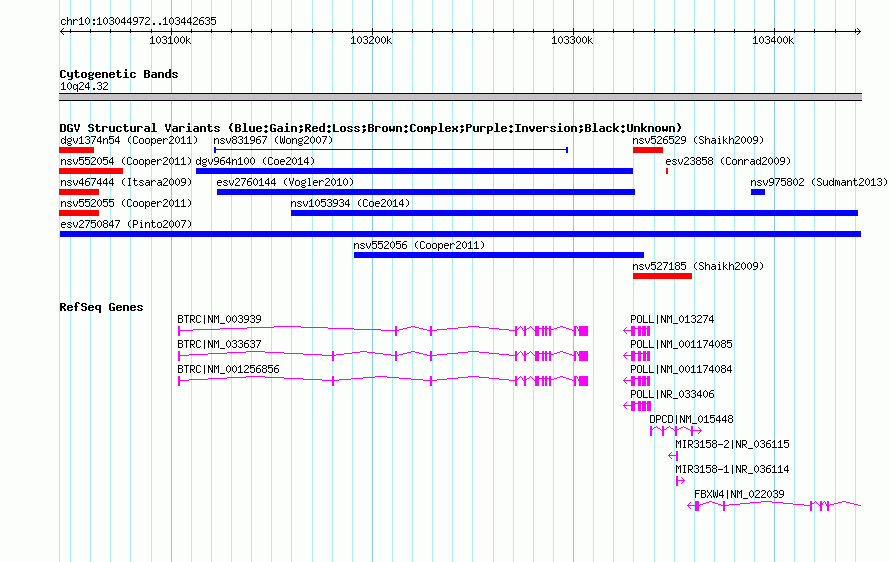Open BTRC|NM_033637 transcript label
The image size is (890, 562).
point(219,344)
